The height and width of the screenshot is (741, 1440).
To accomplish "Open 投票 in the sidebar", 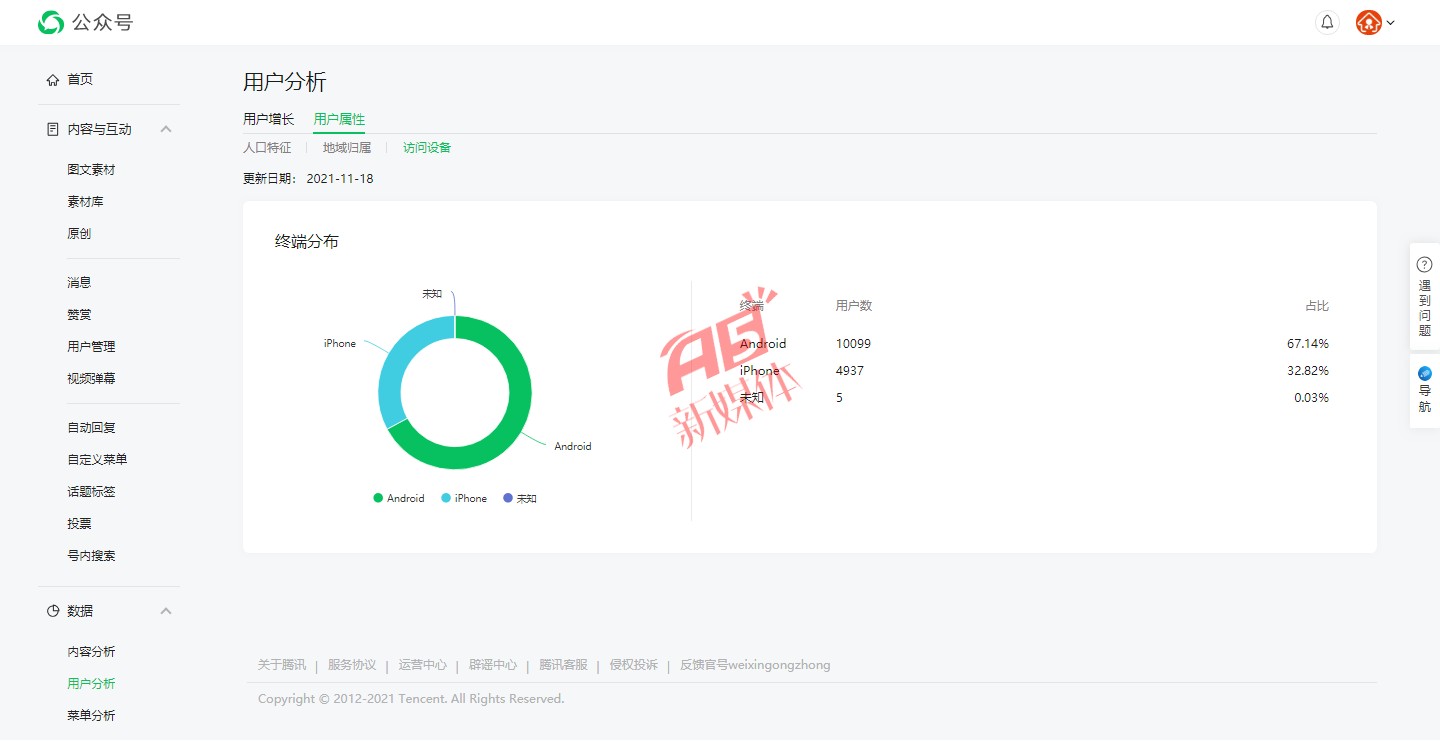I will coord(79,524).
